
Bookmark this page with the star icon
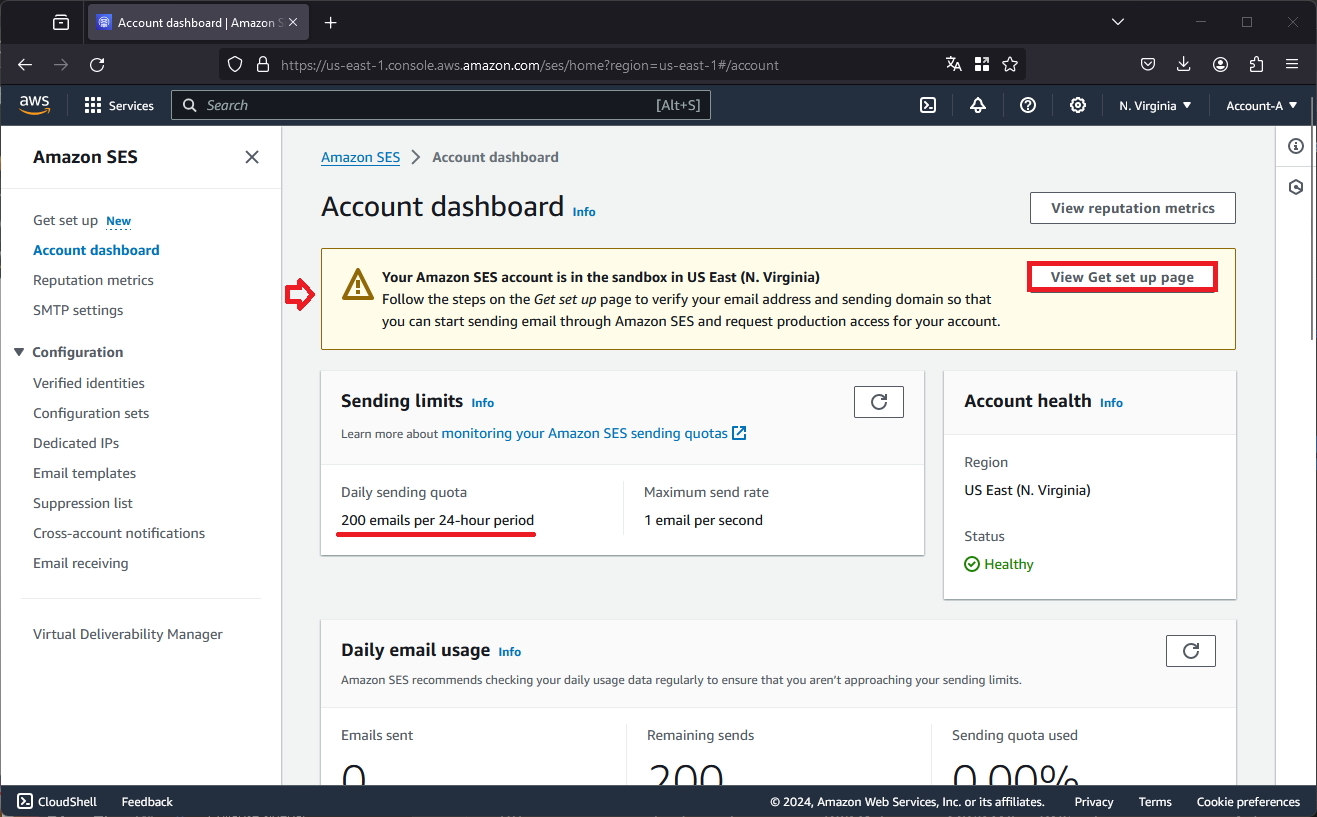pos(1010,65)
